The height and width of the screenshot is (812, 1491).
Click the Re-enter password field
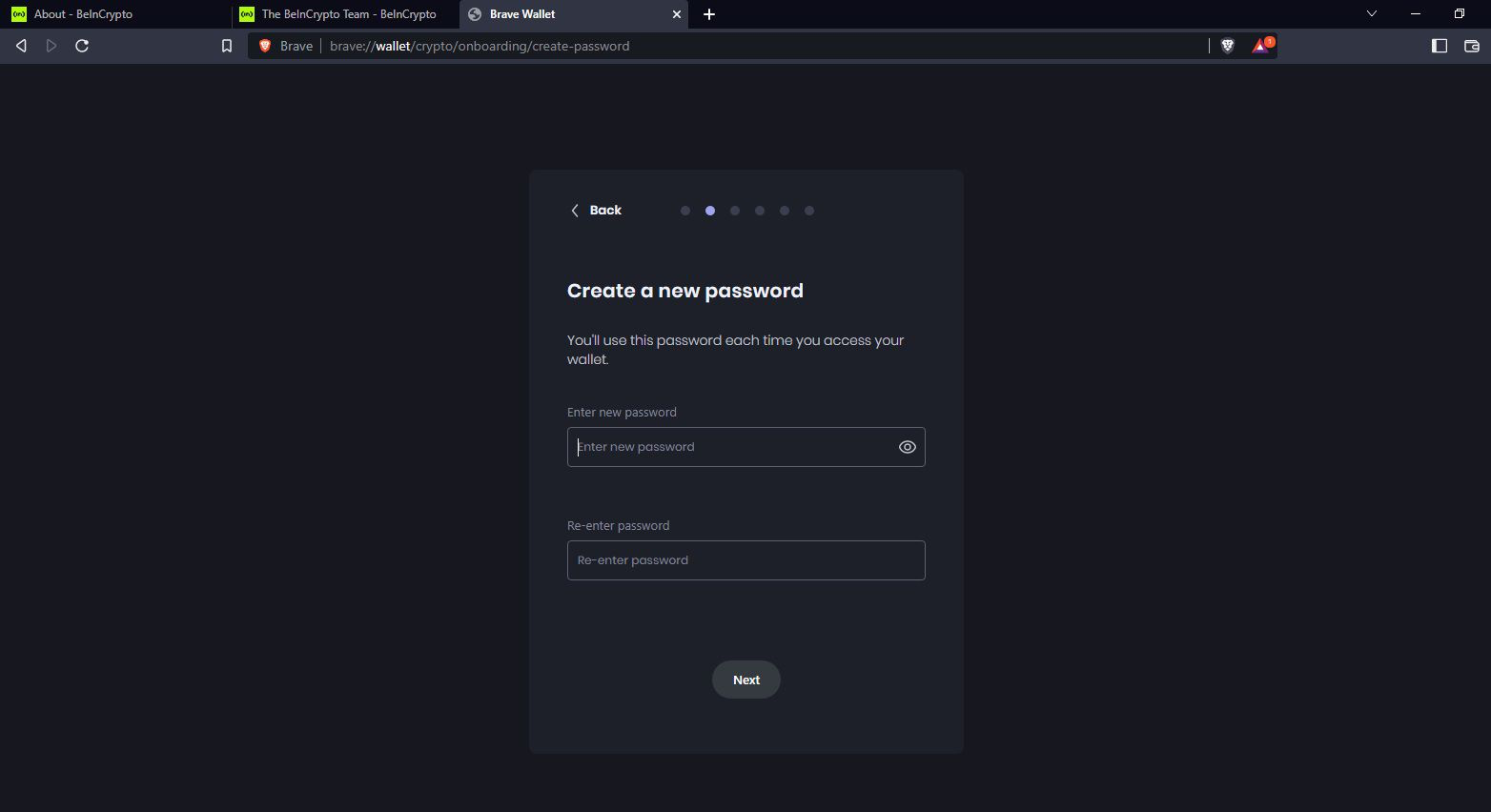[745, 560]
